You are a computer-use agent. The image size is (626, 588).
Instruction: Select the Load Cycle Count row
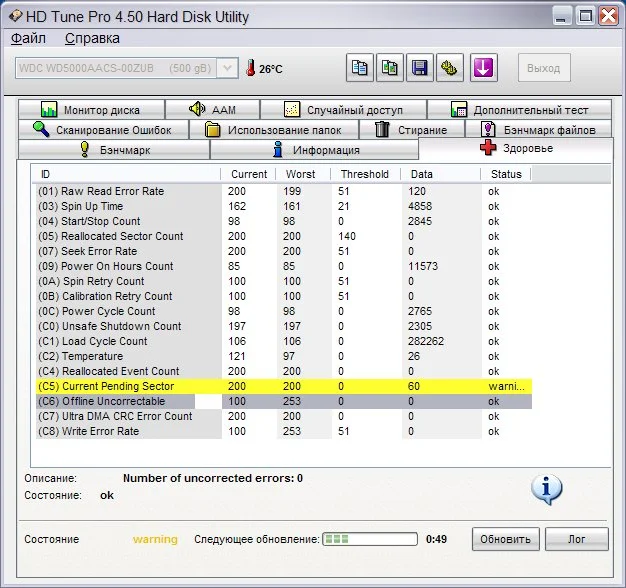pos(284,341)
